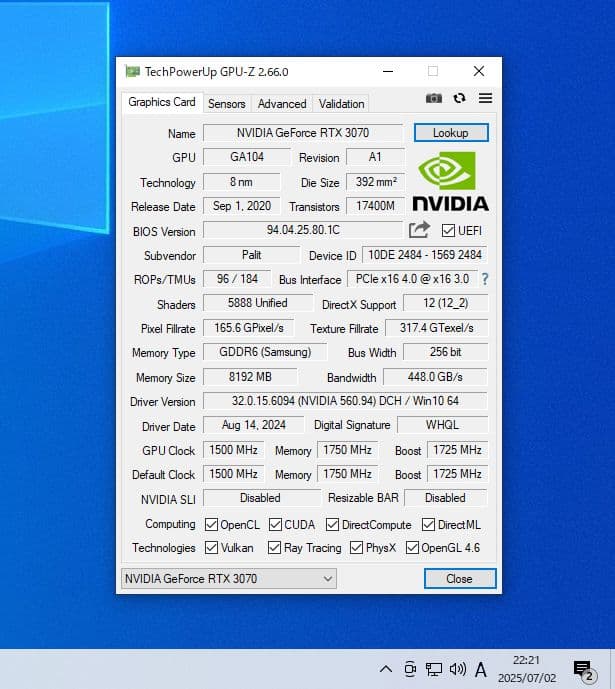
Task: Click Driver Date value Aug 14, 2024
Action: click(253, 425)
